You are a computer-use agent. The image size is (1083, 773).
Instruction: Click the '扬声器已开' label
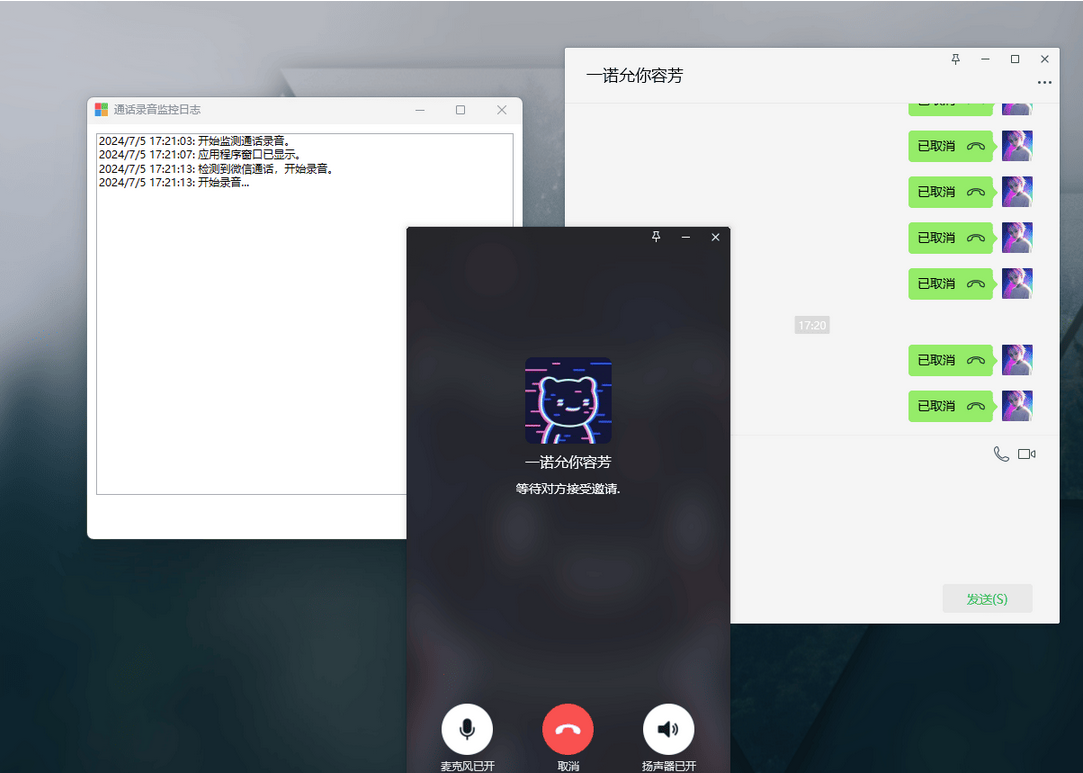point(668,765)
